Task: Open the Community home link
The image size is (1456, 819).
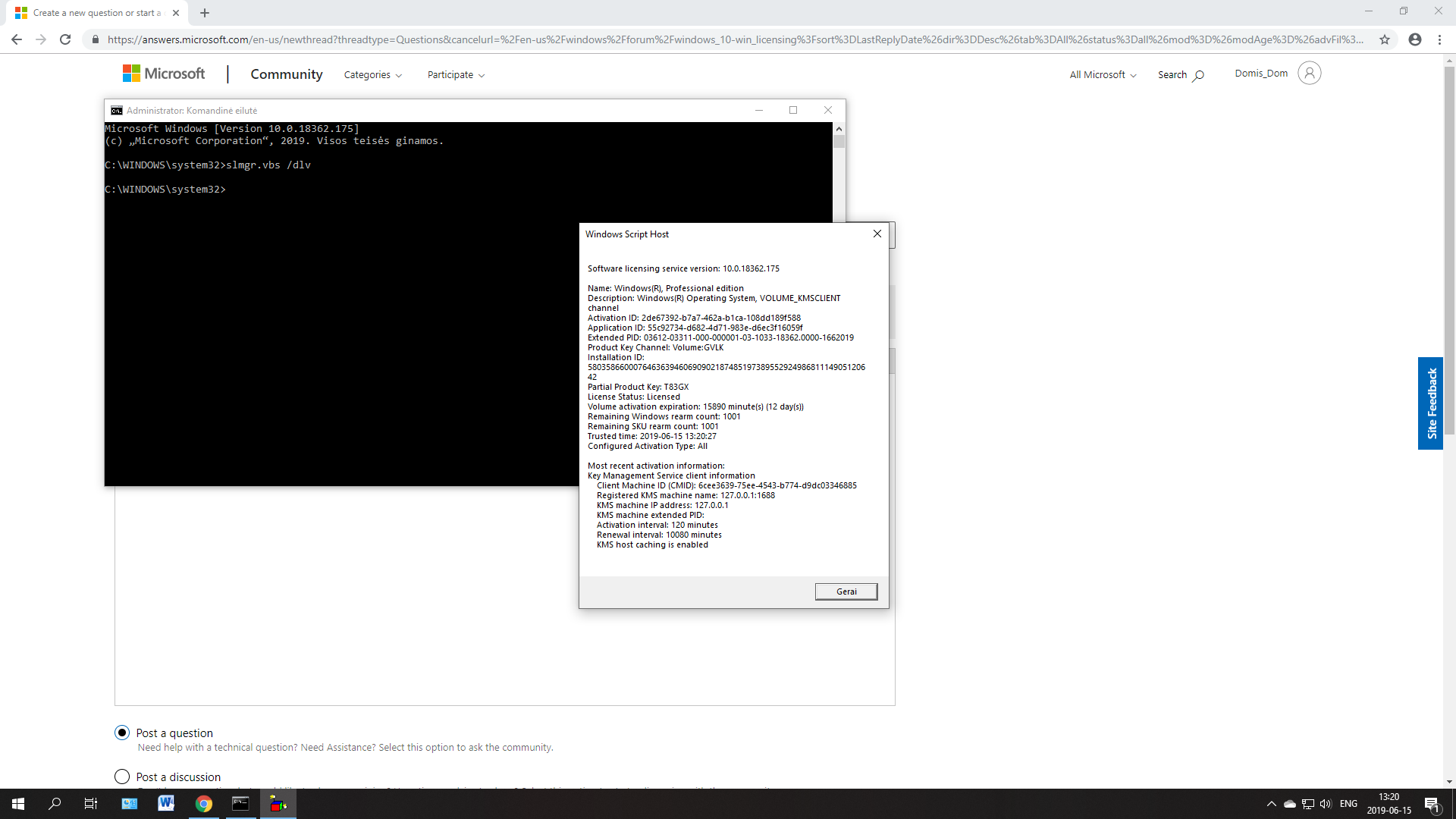Action: coord(287,74)
